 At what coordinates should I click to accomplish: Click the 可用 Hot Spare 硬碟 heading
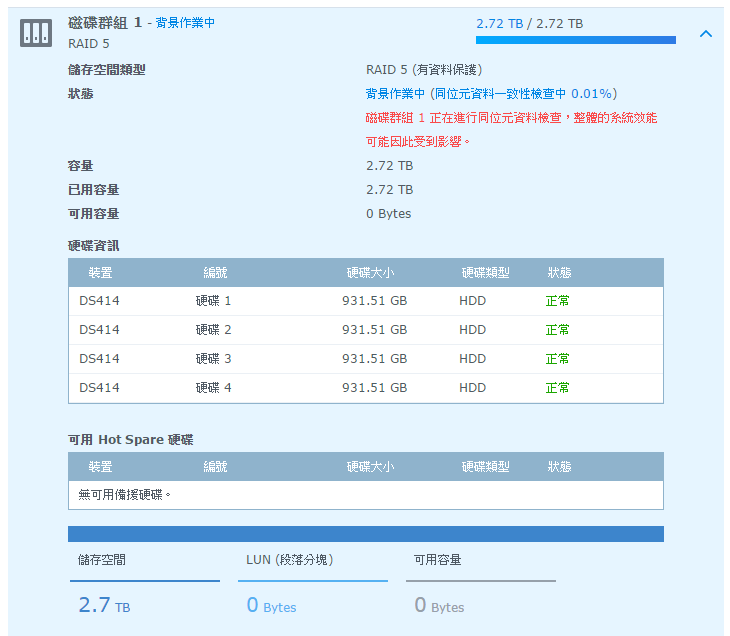(130, 440)
